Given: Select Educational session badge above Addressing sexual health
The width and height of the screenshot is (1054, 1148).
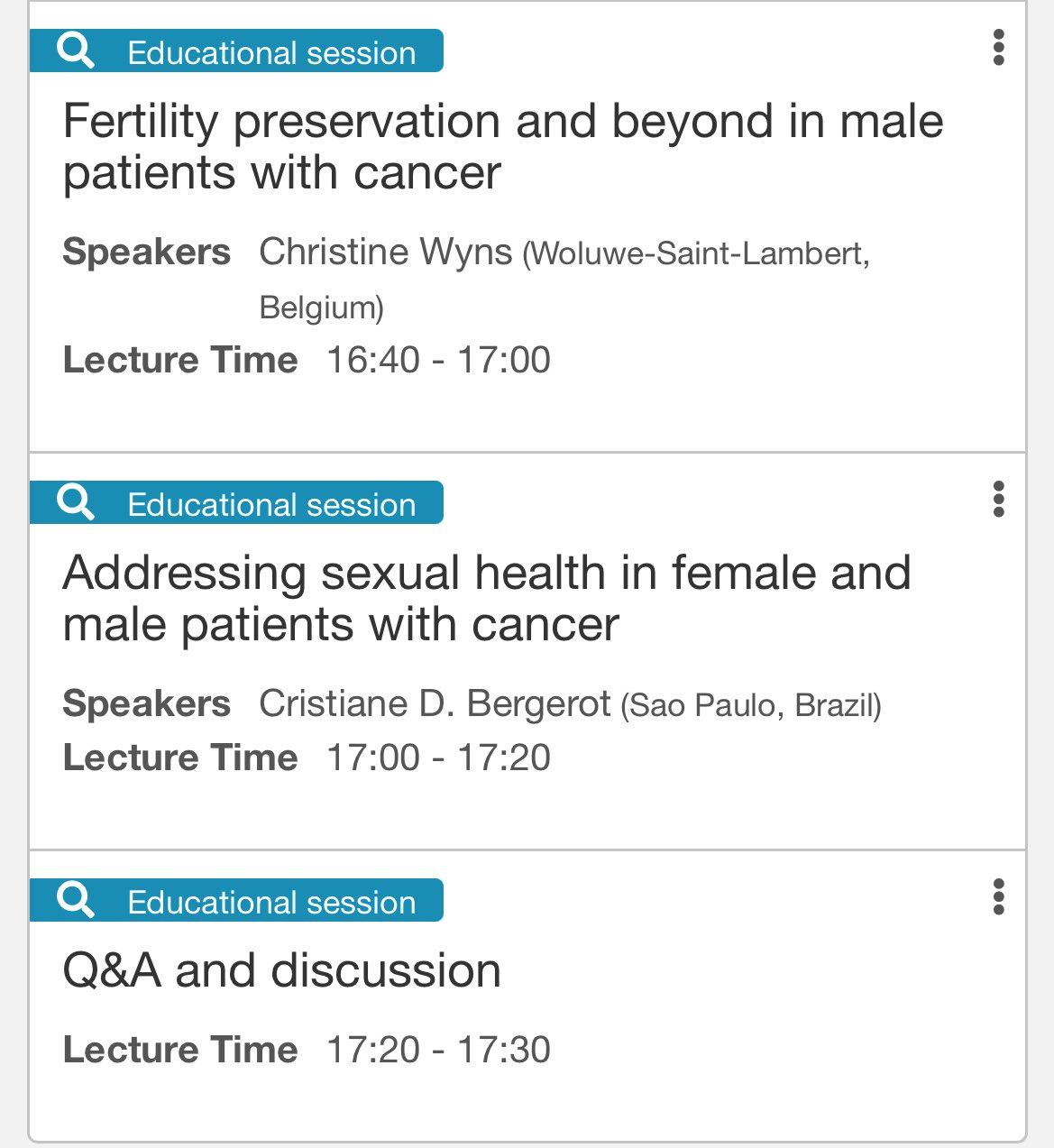Looking at the screenshot, I should tap(236, 502).
